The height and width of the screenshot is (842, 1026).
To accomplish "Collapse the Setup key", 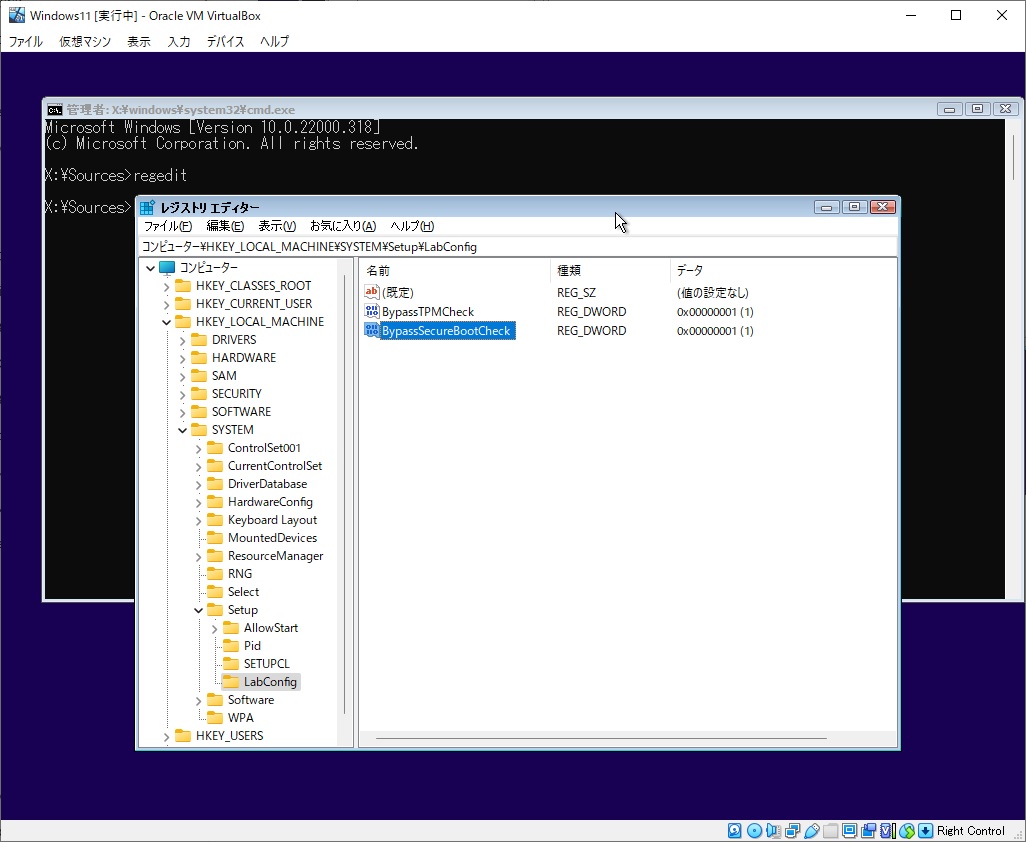I will [x=198, y=610].
